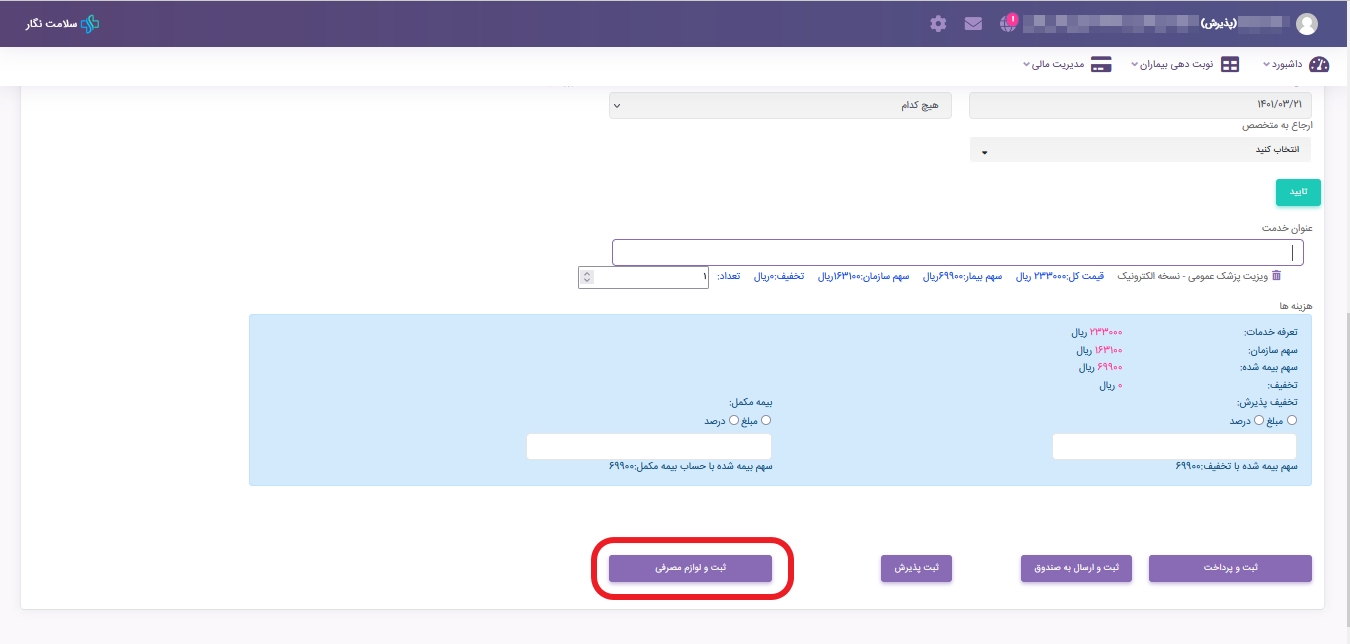Image resolution: width=1350 pixels, height=644 pixels.
Task: Click the ثبت و پرداخت button
Action: pyautogui.click(x=1230, y=568)
